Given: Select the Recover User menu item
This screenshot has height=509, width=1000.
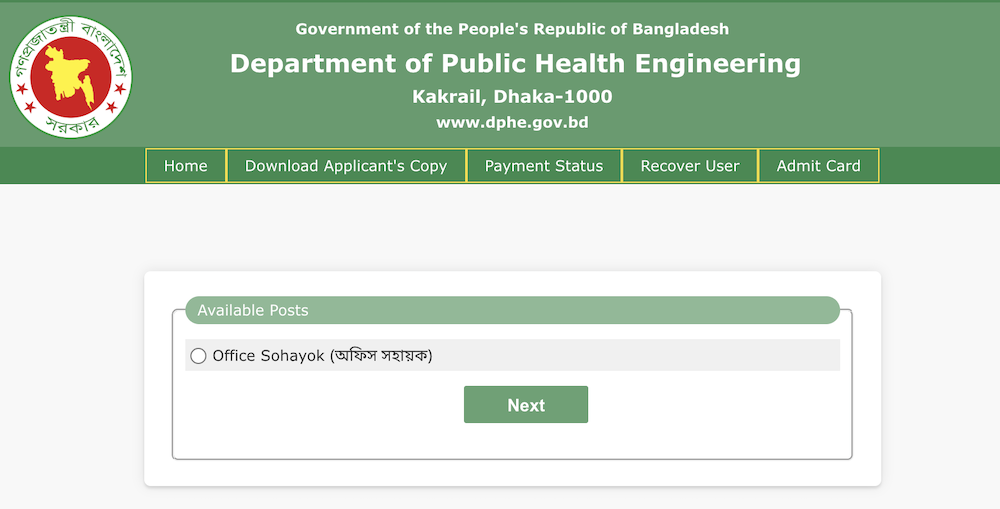Looking at the screenshot, I should (x=690, y=166).
